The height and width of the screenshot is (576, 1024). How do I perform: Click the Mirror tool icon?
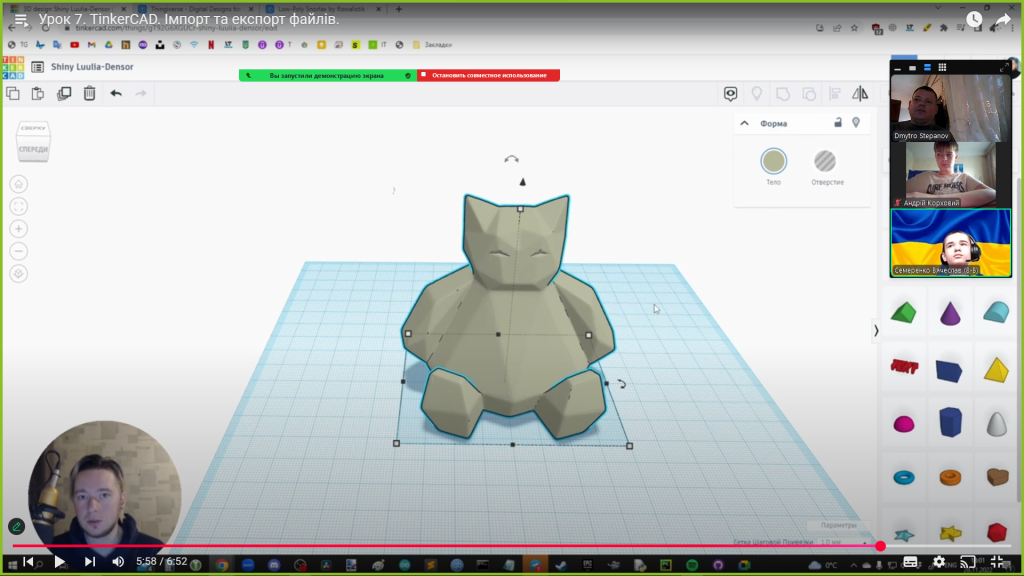pos(860,93)
